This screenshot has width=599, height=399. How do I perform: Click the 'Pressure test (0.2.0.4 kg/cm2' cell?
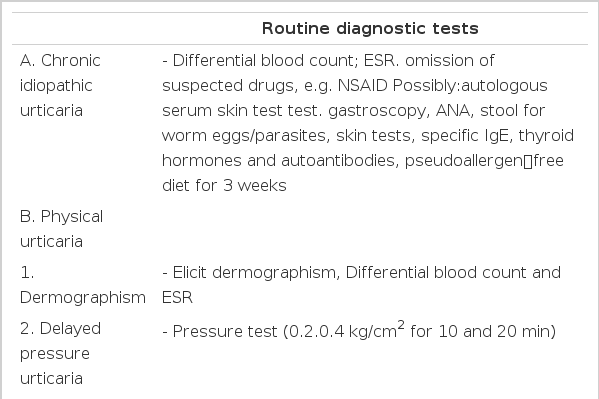point(288,329)
